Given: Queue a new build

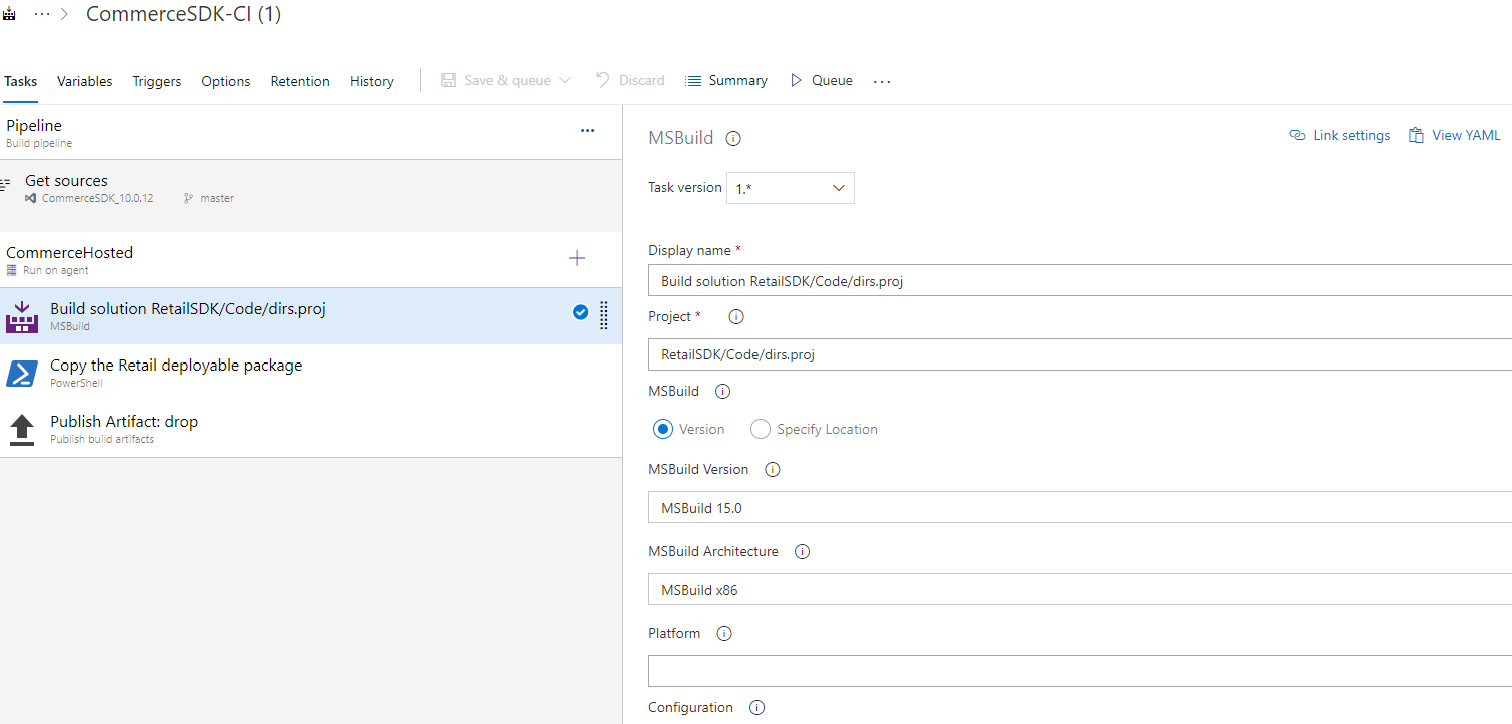Looking at the screenshot, I should coord(821,80).
